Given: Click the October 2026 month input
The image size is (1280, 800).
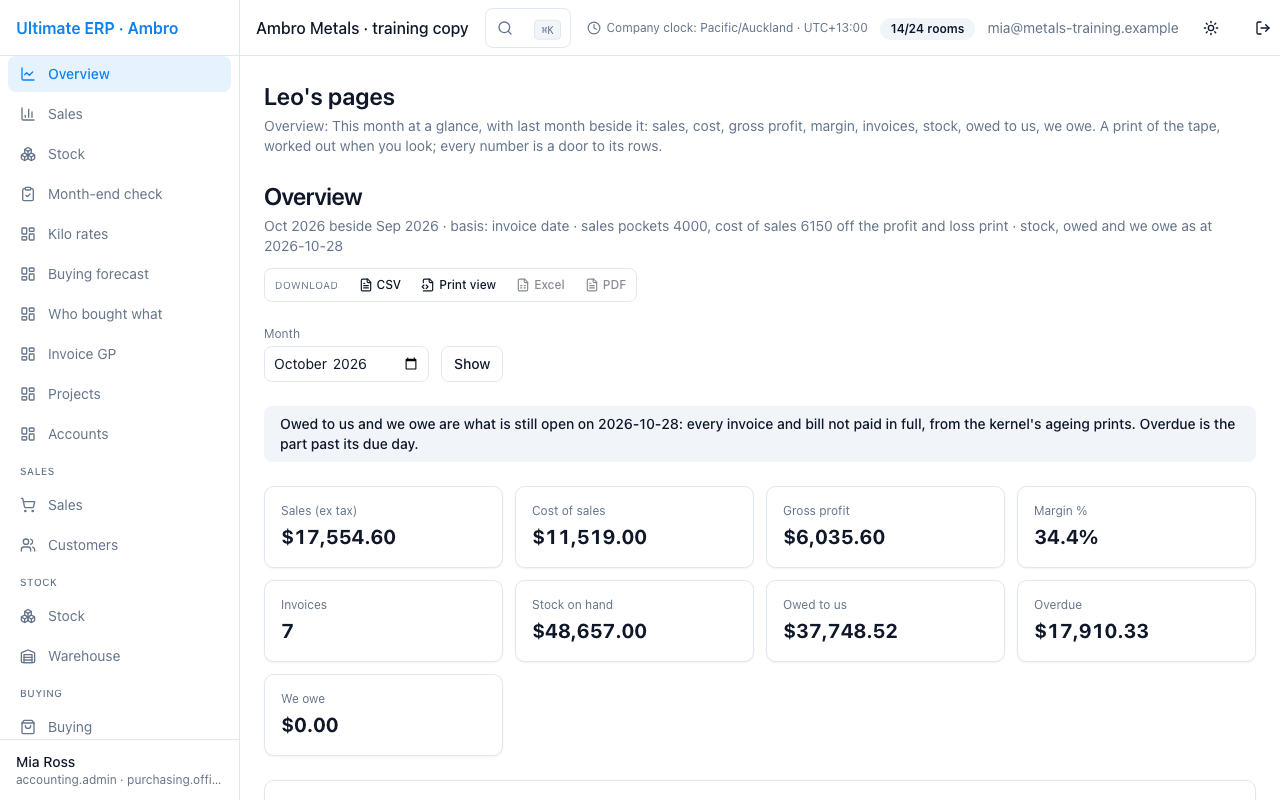Looking at the screenshot, I should point(346,364).
